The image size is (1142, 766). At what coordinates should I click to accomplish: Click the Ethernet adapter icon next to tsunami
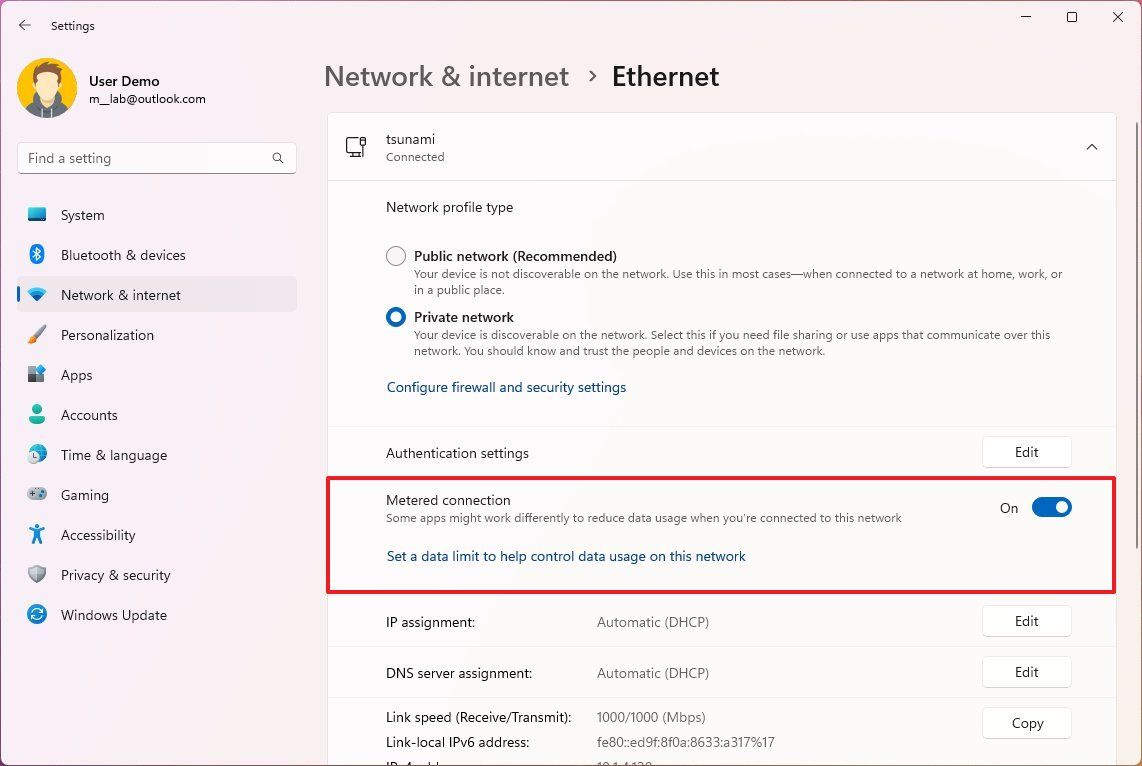(356, 146)
